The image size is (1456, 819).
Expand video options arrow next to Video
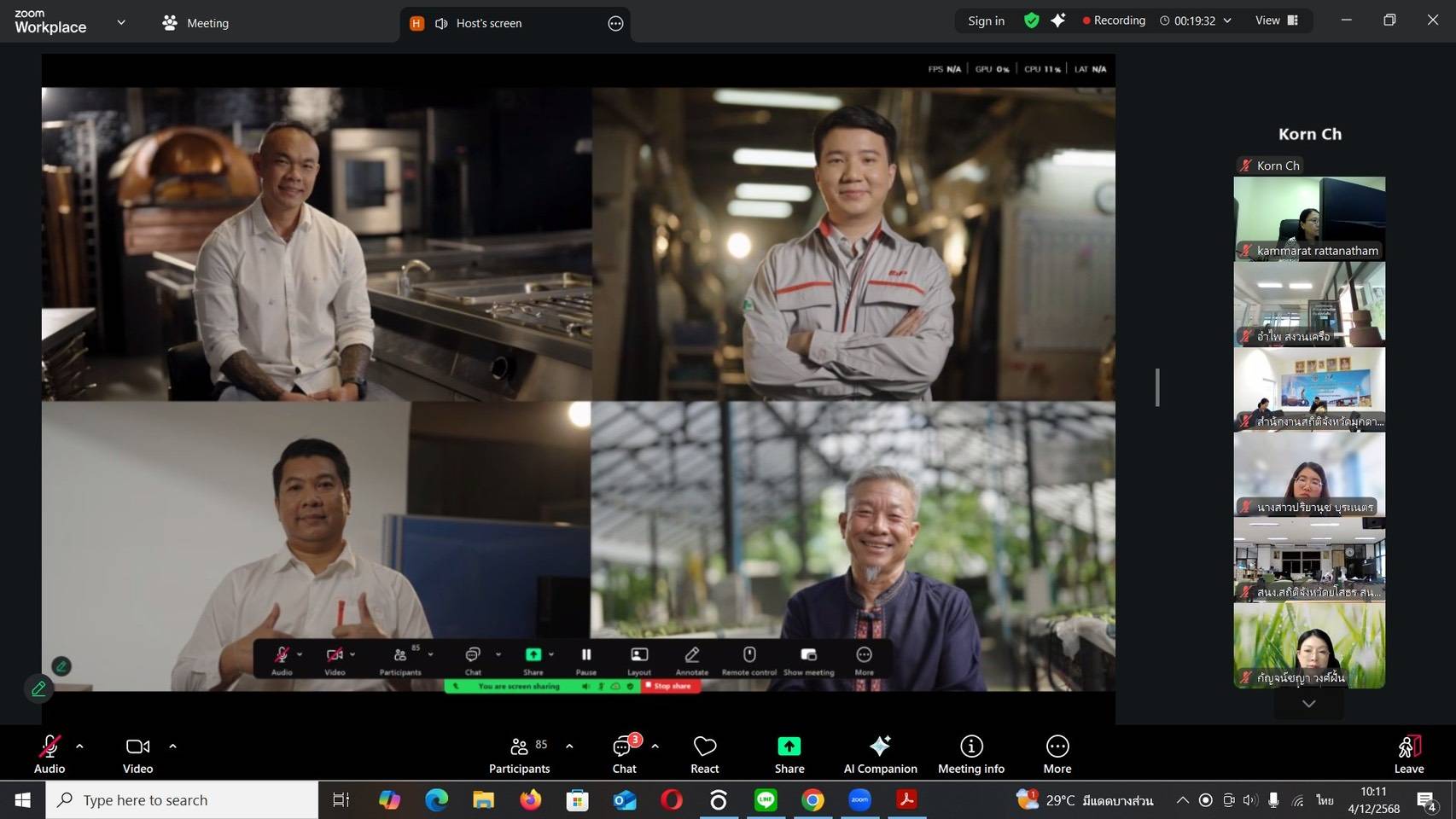point(172,746)
